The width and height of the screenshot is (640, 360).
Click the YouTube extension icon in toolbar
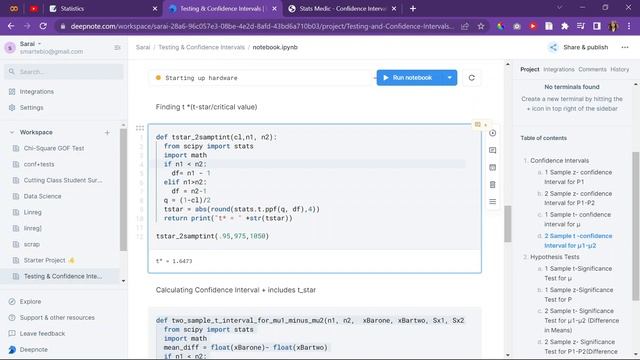pos(533,26)
